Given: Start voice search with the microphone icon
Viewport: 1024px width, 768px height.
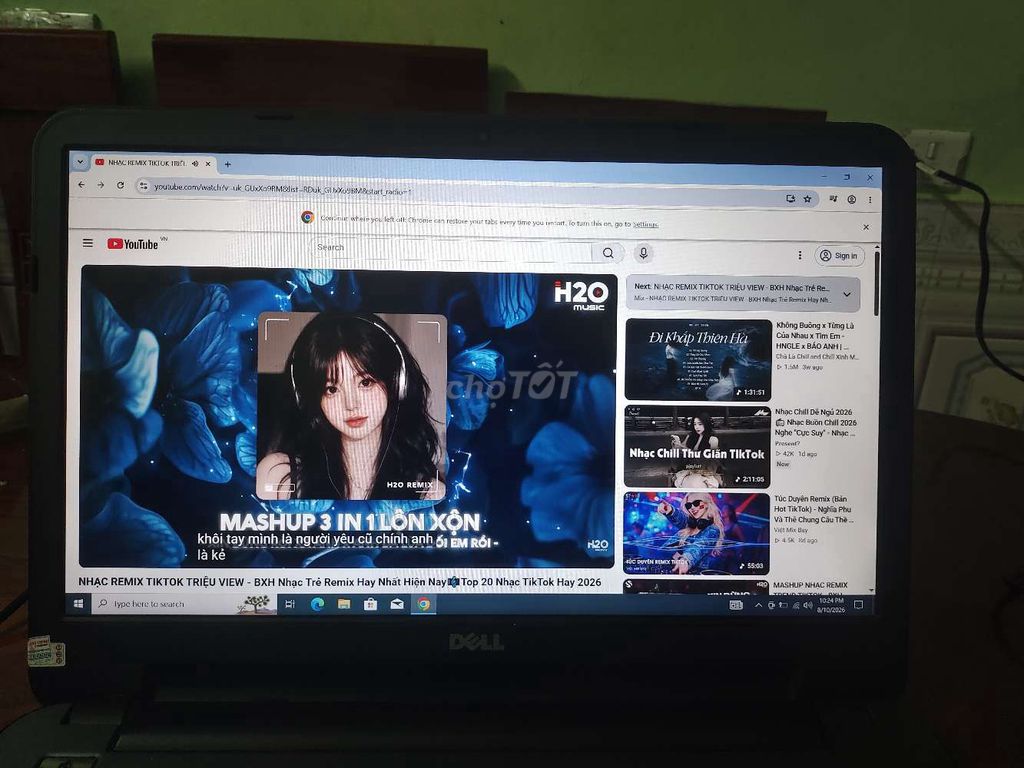Looking at the screenshot, I should 643,253.
